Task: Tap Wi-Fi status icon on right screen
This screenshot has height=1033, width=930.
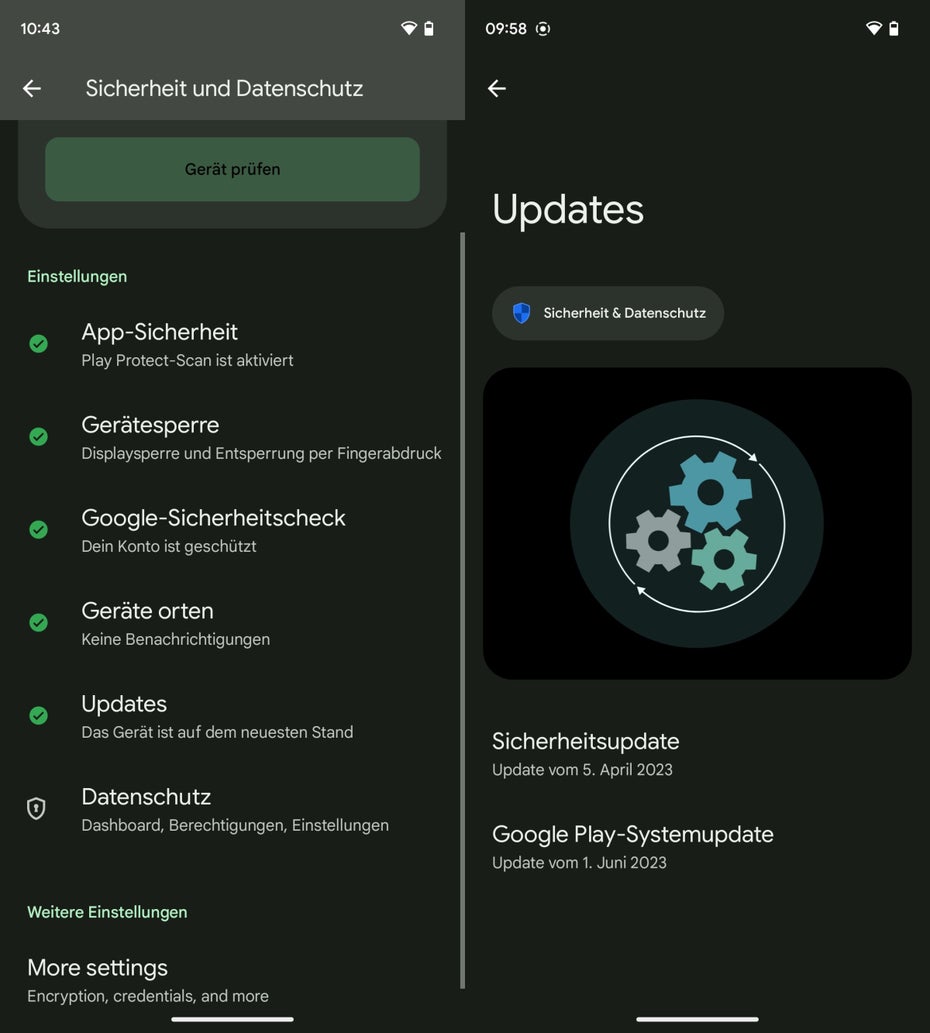Action: click(874, 28)
